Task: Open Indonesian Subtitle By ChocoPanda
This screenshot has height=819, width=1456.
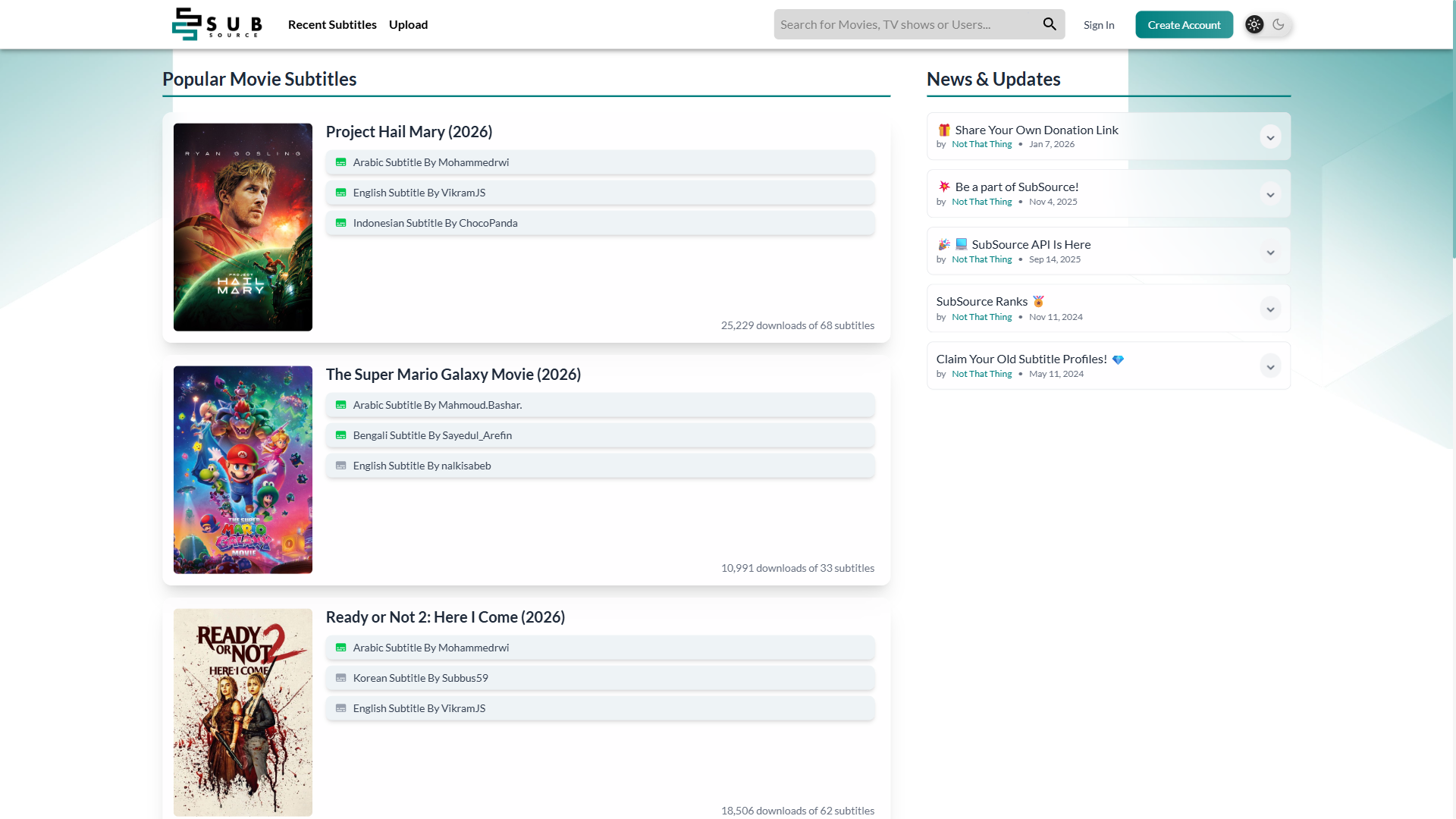Action: [600, 223]
